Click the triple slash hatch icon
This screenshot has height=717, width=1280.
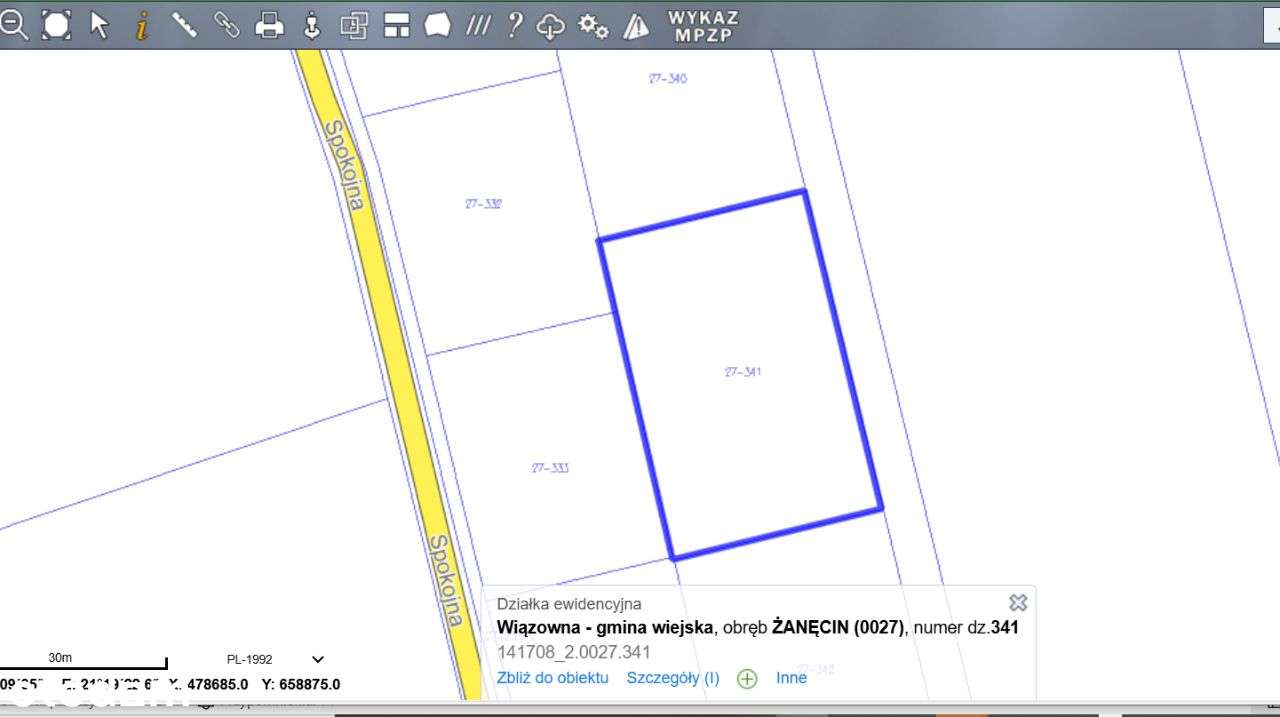pos(479,25)
